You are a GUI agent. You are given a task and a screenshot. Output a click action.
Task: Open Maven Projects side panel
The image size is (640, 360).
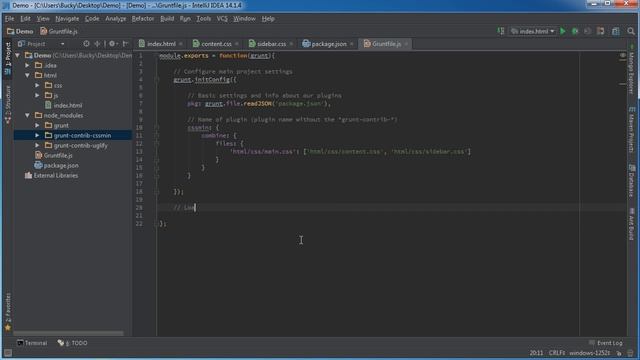[631, 130]
